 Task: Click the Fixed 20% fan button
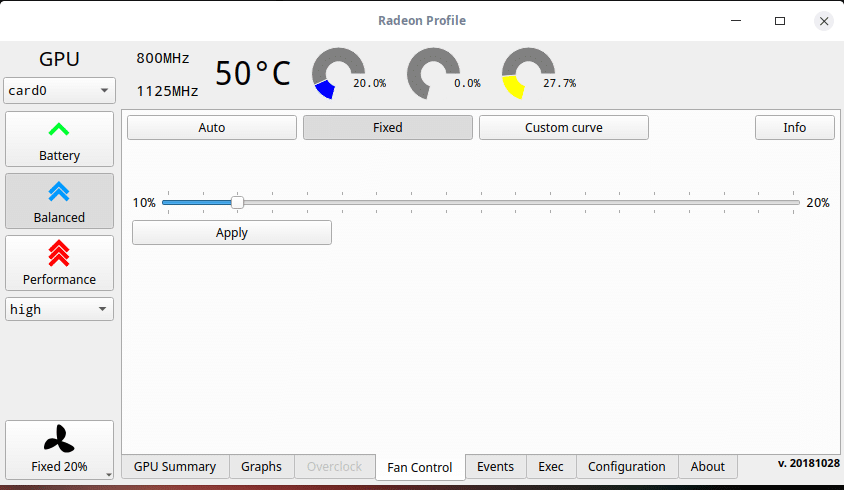click(x=59, y=450)
